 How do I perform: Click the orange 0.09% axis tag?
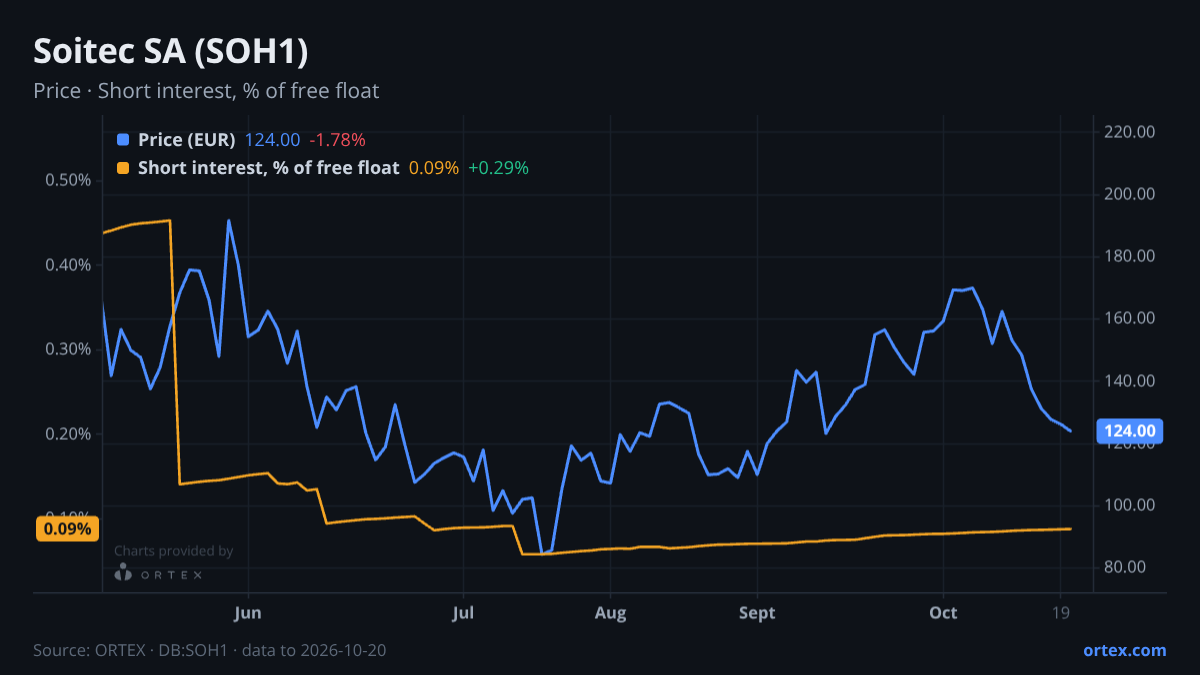(68, 529)
